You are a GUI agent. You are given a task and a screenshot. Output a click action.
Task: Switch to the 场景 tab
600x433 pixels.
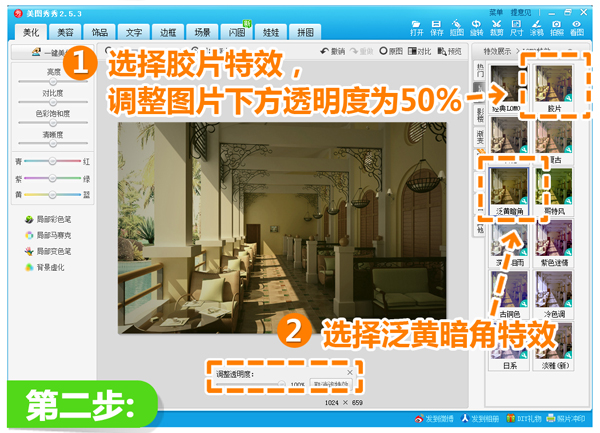click(x=202, y=32)
